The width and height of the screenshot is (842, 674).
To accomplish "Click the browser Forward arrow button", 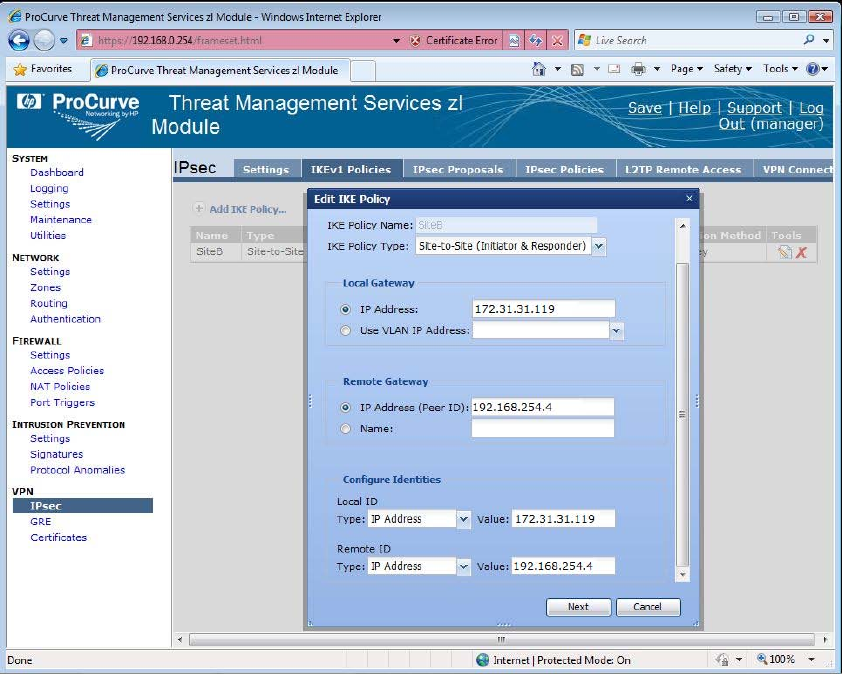I will pyautogui.click(x=44, y=40).
